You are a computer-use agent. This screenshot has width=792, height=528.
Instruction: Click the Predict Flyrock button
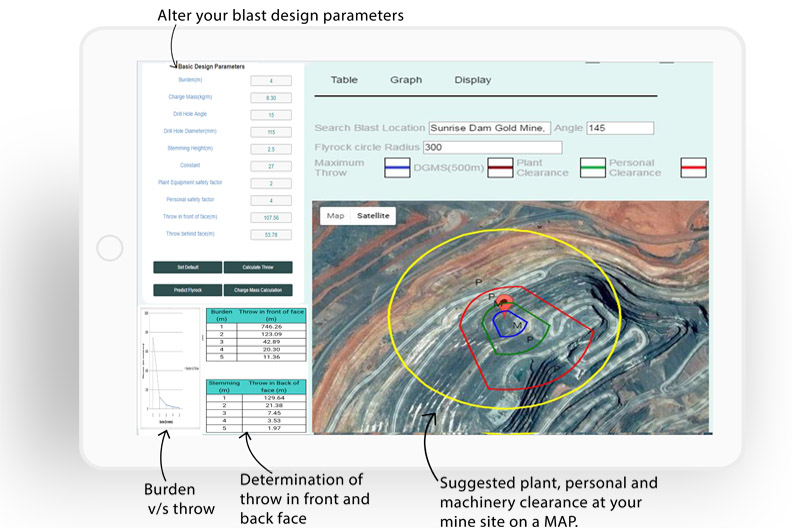coord(187,290)
